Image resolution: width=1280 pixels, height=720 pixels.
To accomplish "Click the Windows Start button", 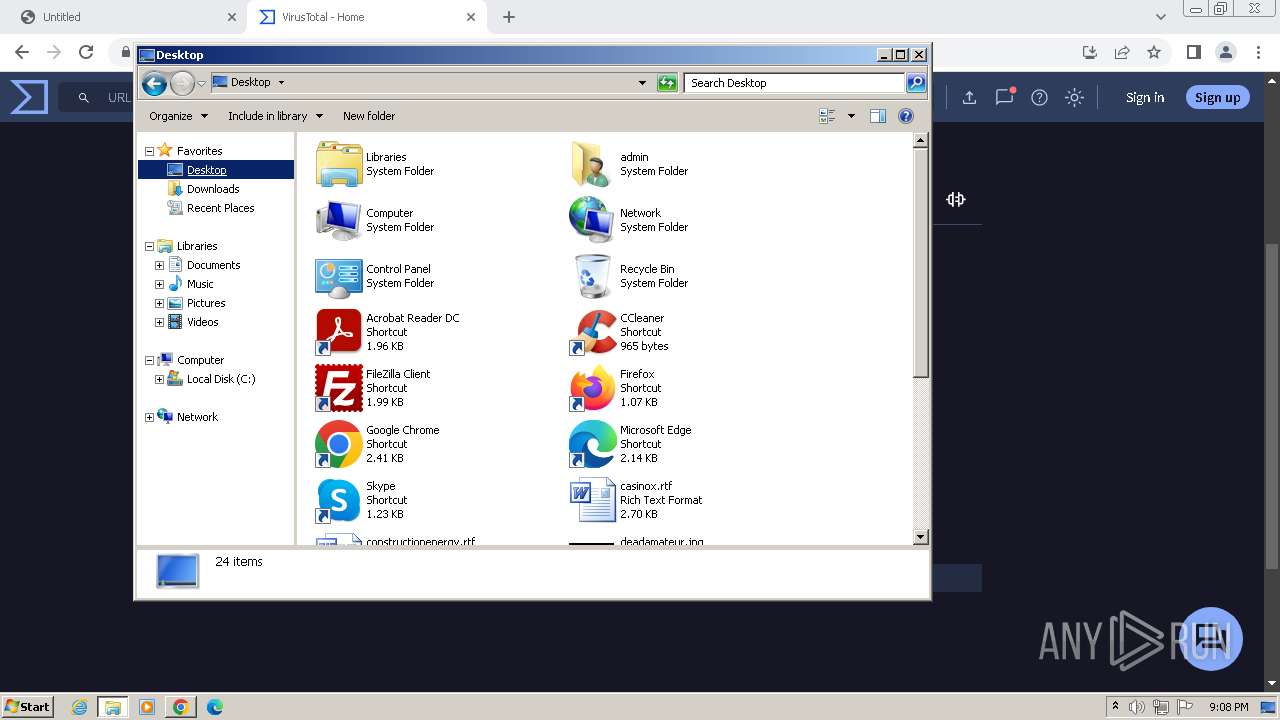I will click(27, 706).
